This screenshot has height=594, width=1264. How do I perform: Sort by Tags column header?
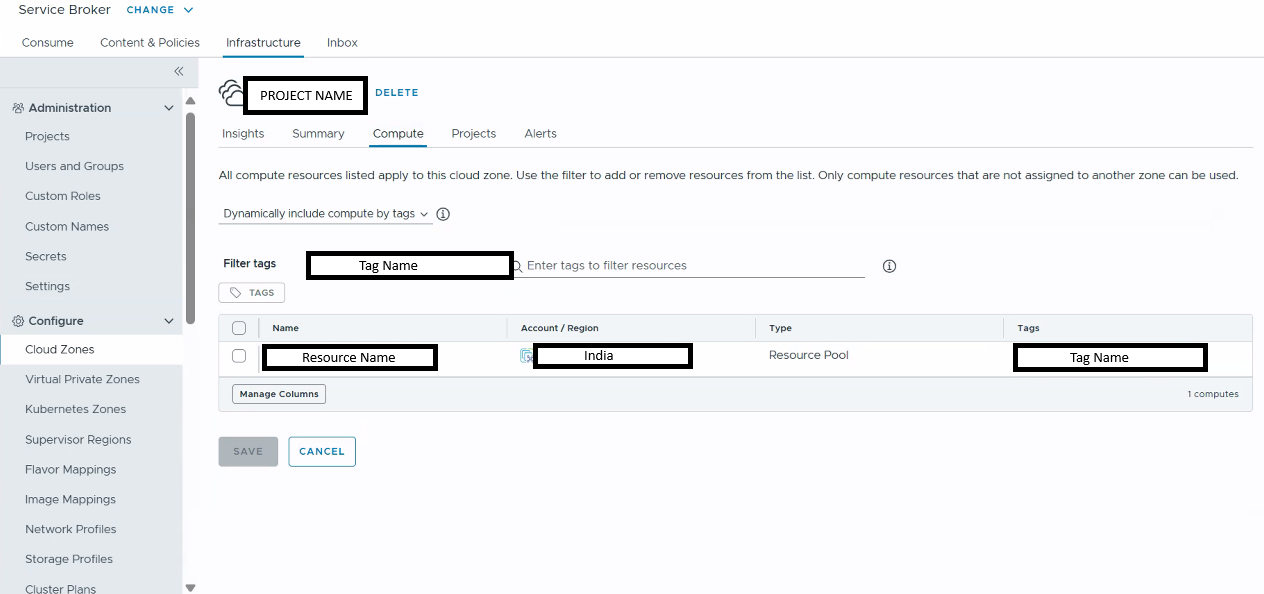pos(1029,328)
